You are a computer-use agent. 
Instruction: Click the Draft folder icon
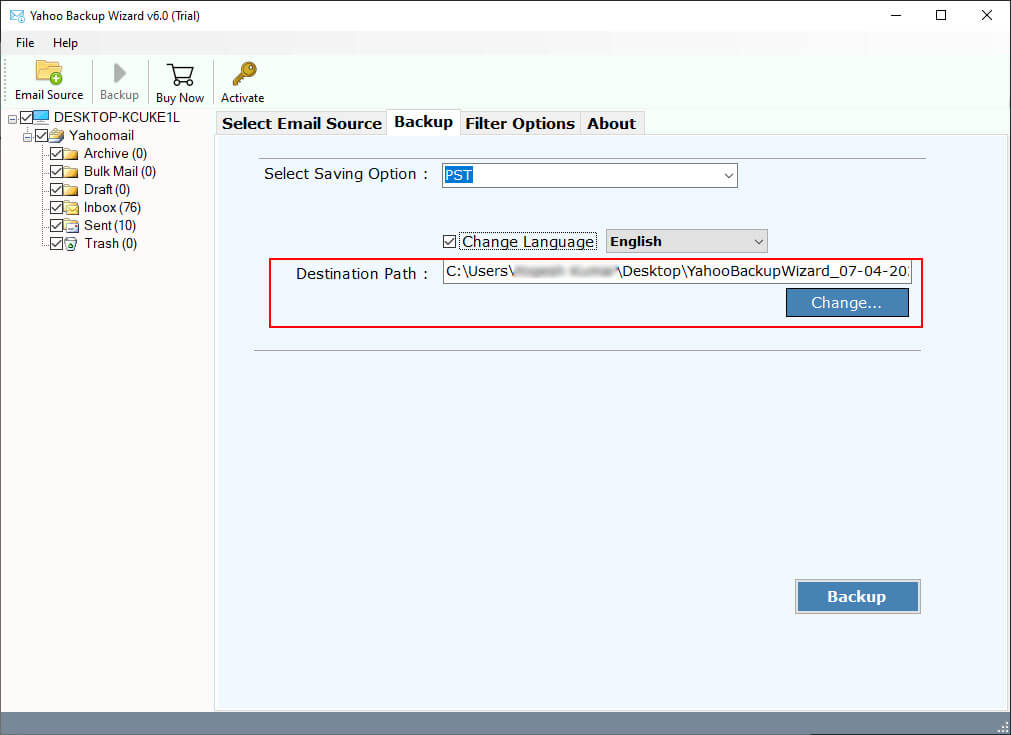71,190
